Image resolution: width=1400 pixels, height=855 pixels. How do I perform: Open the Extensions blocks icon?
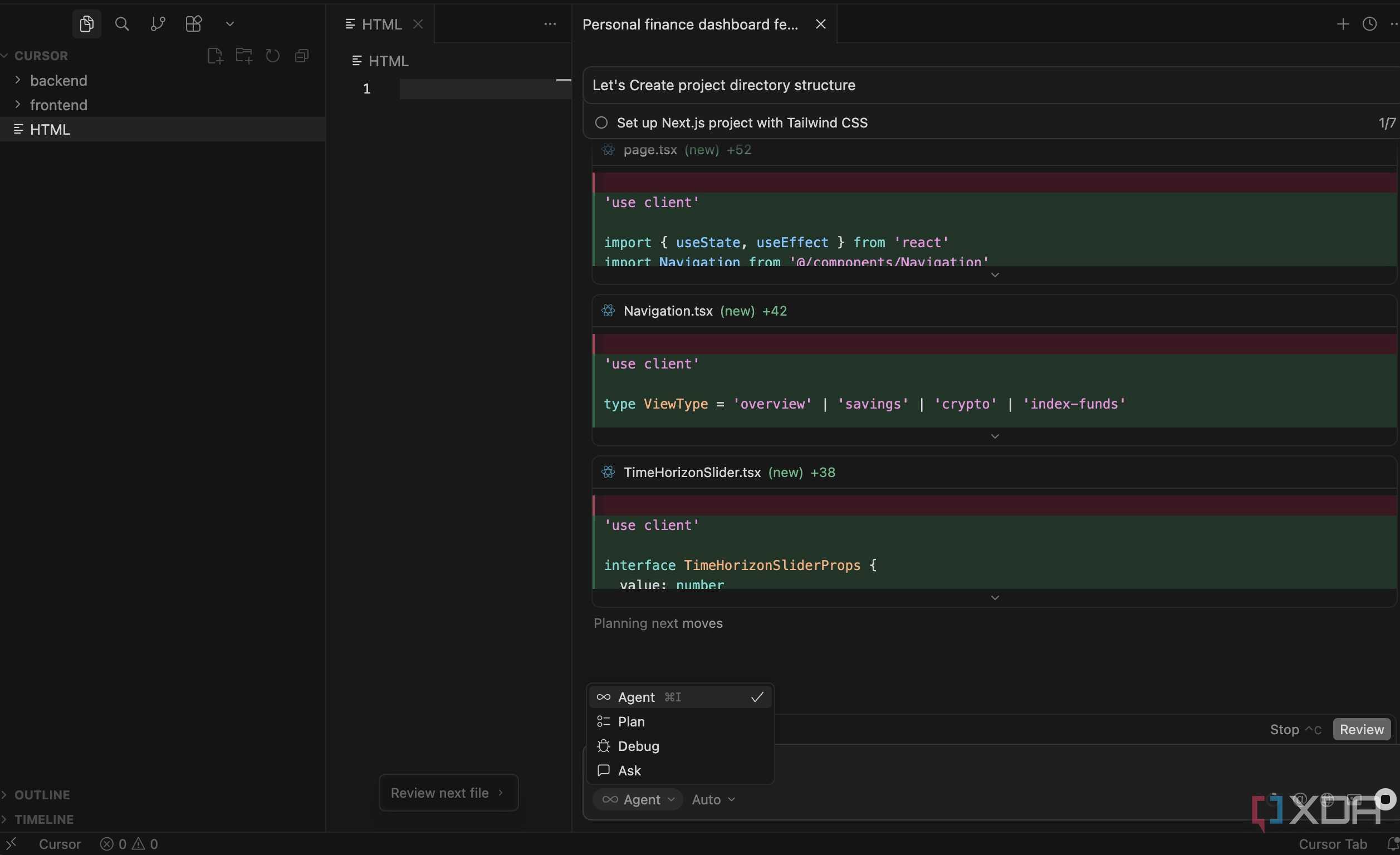click(193, 24)
